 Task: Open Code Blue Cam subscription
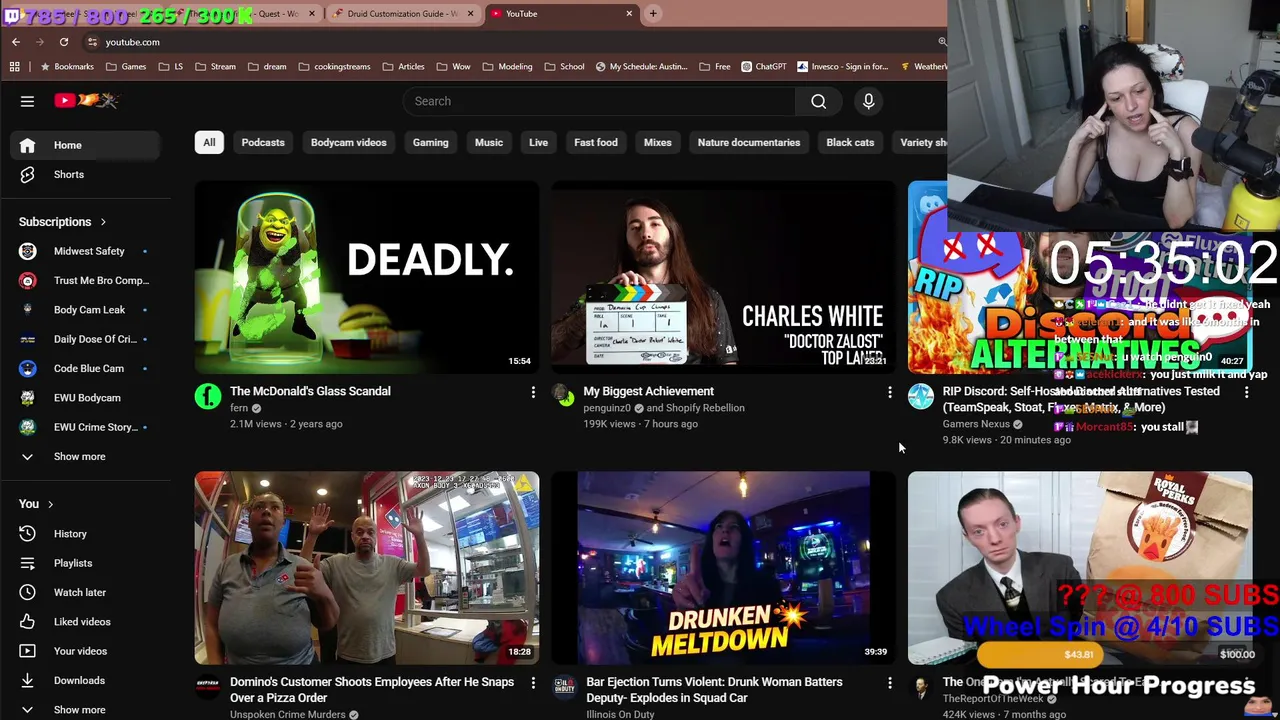pos(85,368)
